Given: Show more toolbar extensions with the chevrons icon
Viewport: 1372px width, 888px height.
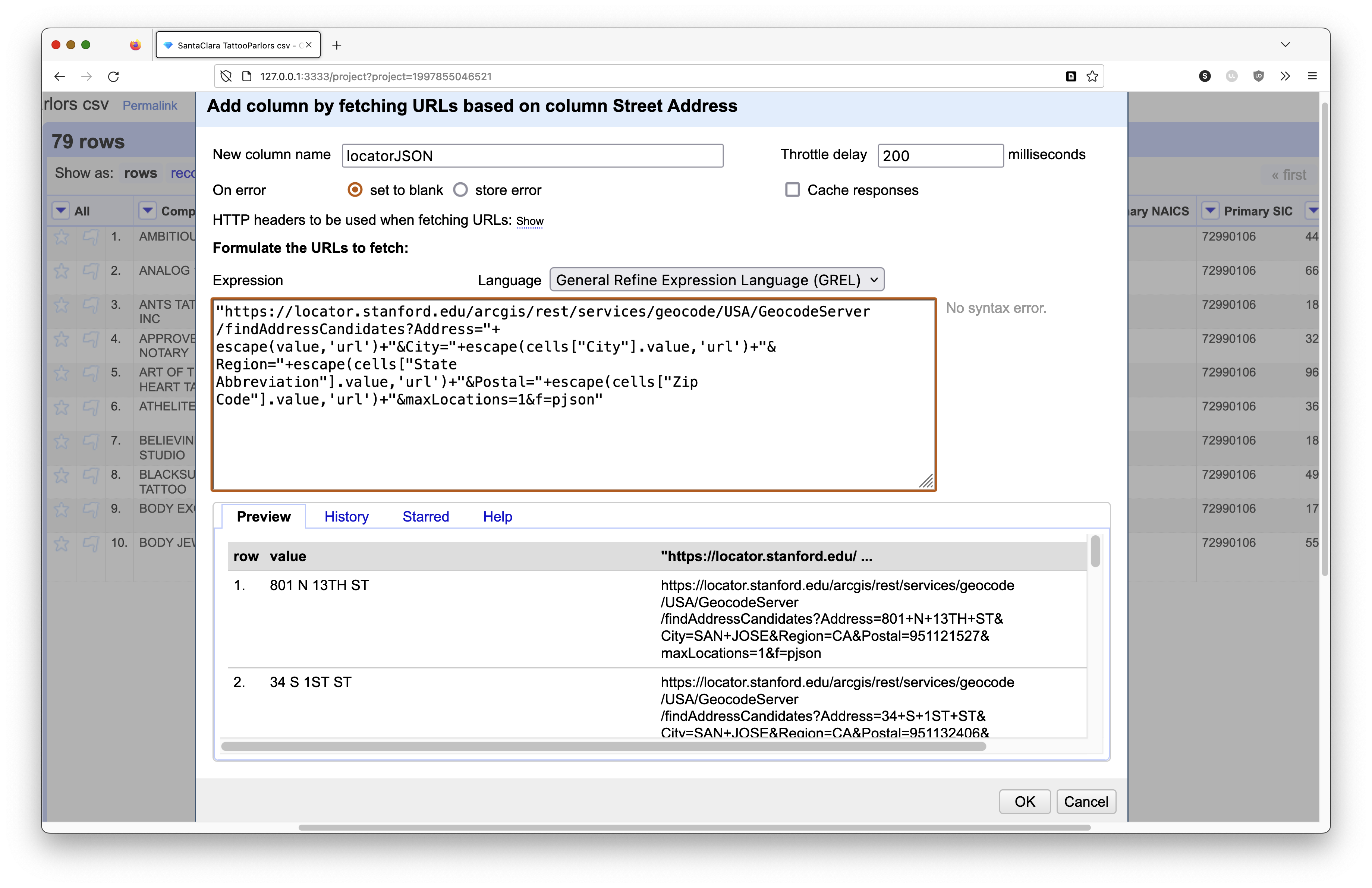Looking at the screenshot, I should pyautogui.click(x=1285, y=76).
